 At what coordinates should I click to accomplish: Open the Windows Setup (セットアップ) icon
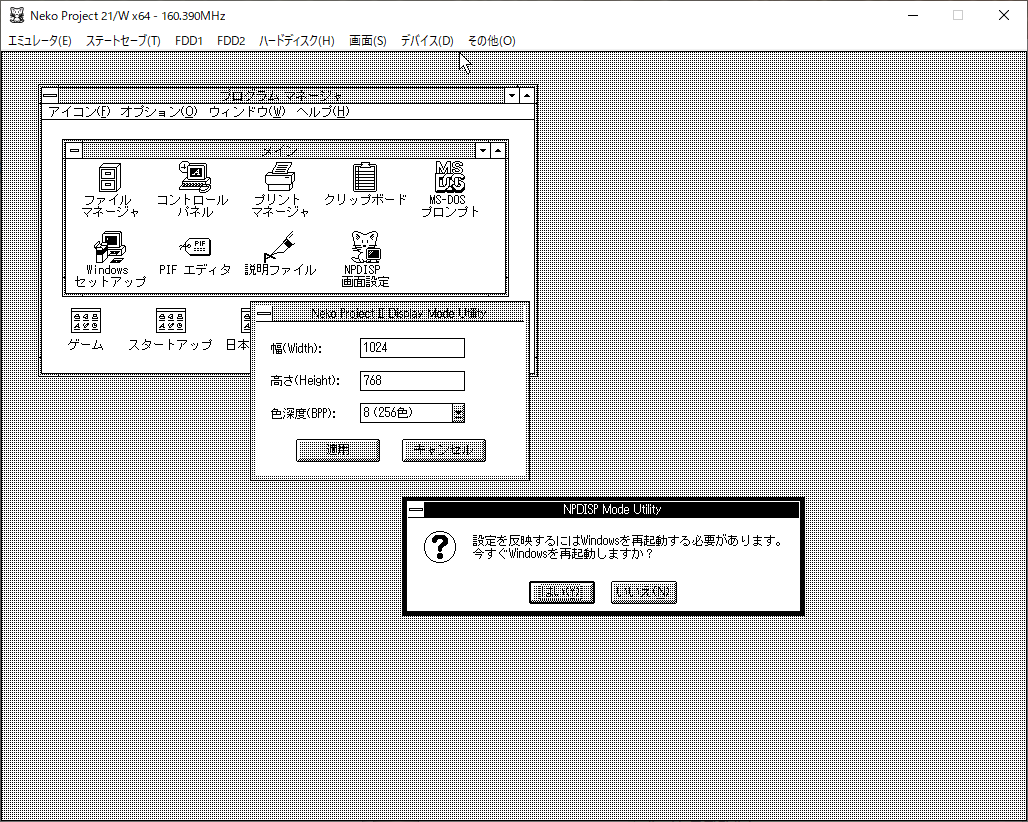[109, 247]
